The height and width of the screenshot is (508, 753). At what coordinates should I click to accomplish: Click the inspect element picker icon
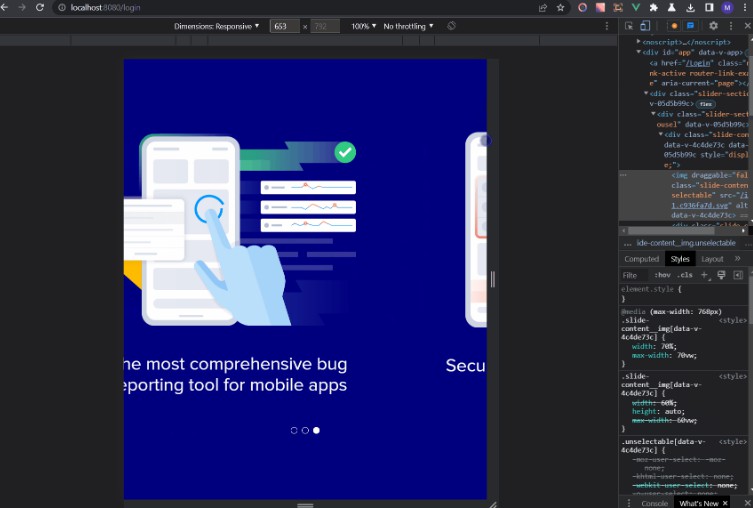629,25
